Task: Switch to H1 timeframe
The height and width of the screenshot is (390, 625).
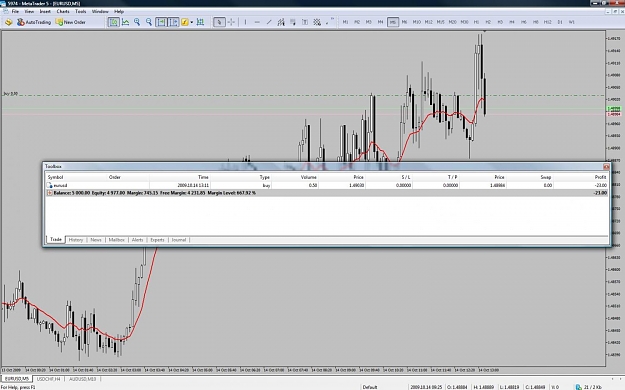Action: click(x=476, y=22)
